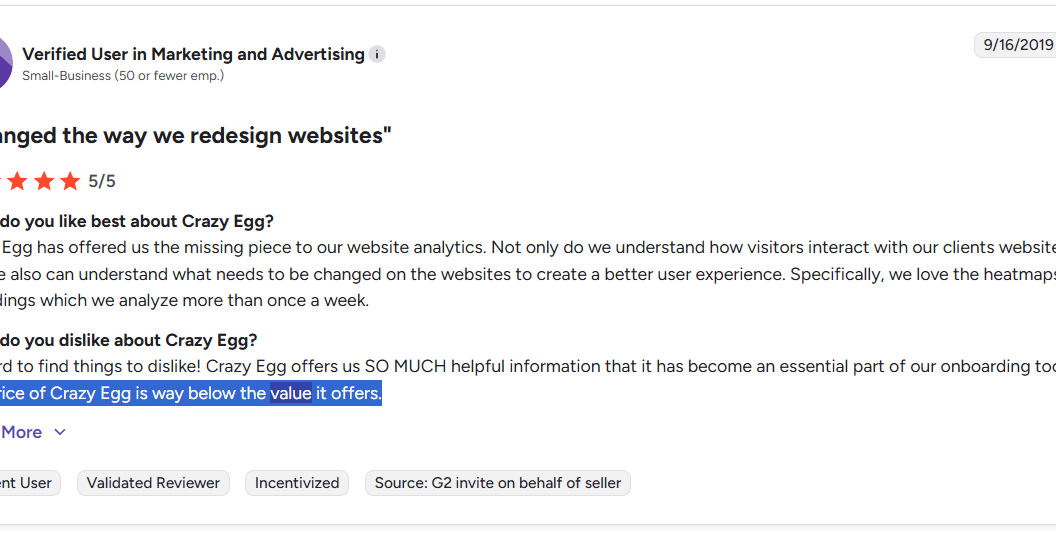The image size is (1056, 533).
Task: Click the Small-Business company size label
Action: pos(123,76)
